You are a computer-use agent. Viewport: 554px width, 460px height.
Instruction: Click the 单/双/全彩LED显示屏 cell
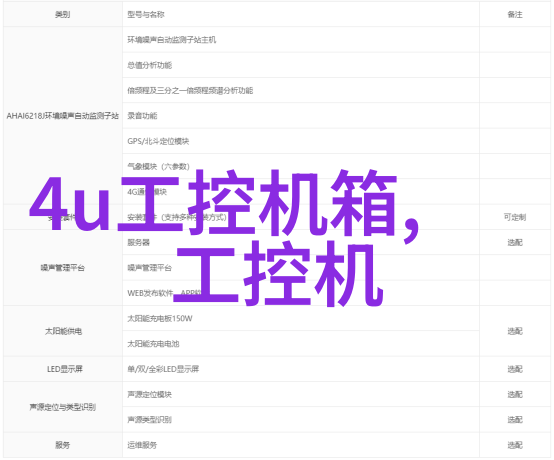coord(301,369)
